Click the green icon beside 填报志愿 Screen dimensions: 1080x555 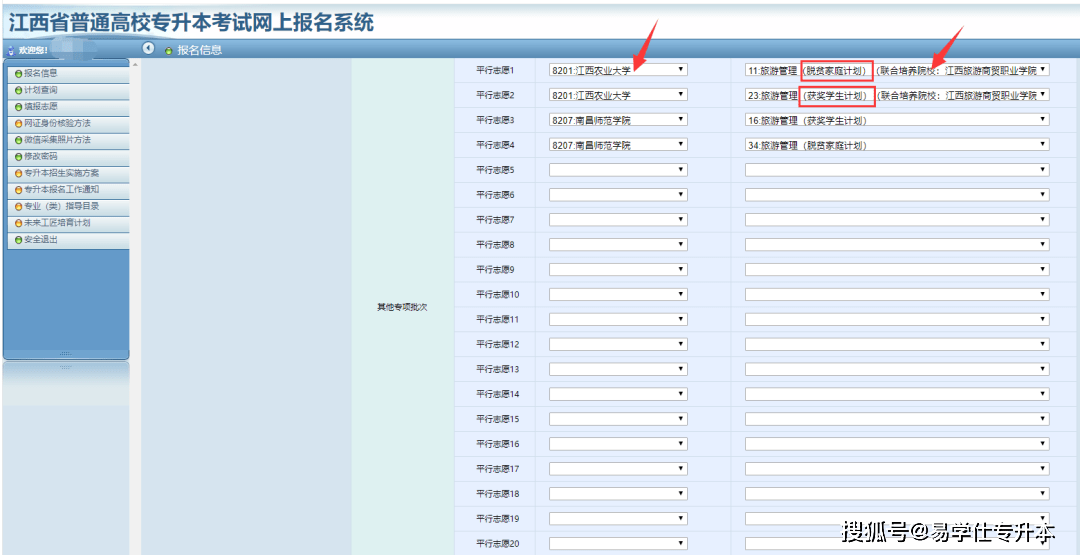click(19, 107)
